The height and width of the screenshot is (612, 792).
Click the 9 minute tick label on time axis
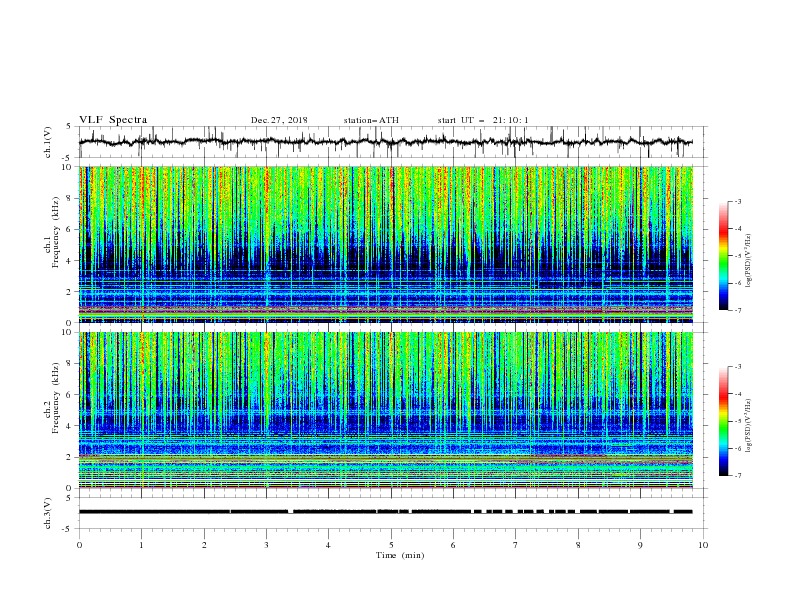[x=640, y=545]
